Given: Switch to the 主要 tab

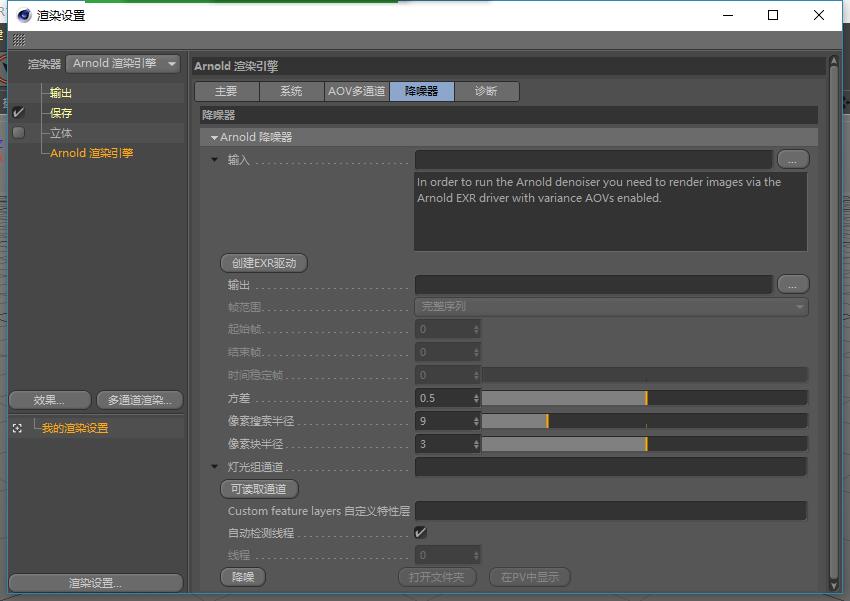Looking at the screenshot, I should point(227,91).
